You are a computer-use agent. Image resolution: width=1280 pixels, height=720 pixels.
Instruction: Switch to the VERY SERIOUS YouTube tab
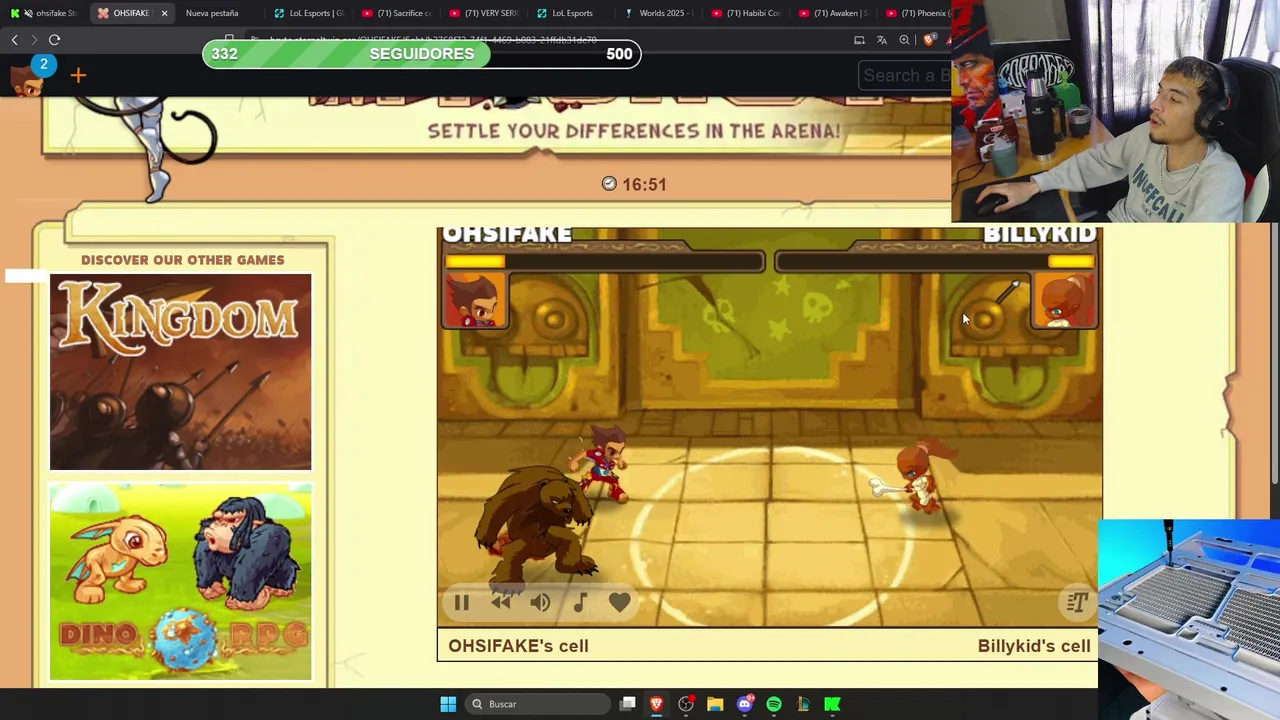click(x=485, y=13)
